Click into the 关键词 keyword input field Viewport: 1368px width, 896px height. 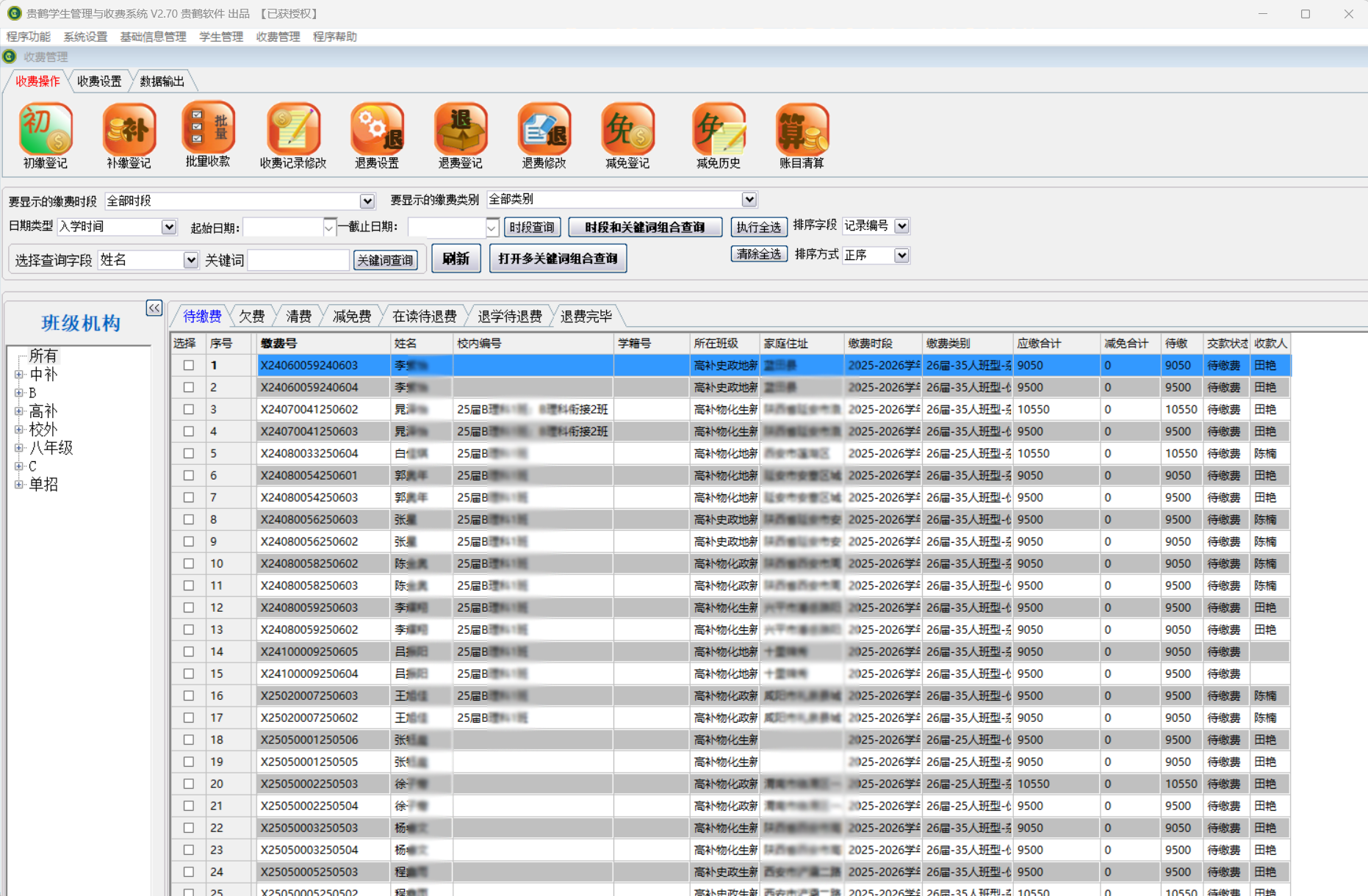[x=298, y=260]
